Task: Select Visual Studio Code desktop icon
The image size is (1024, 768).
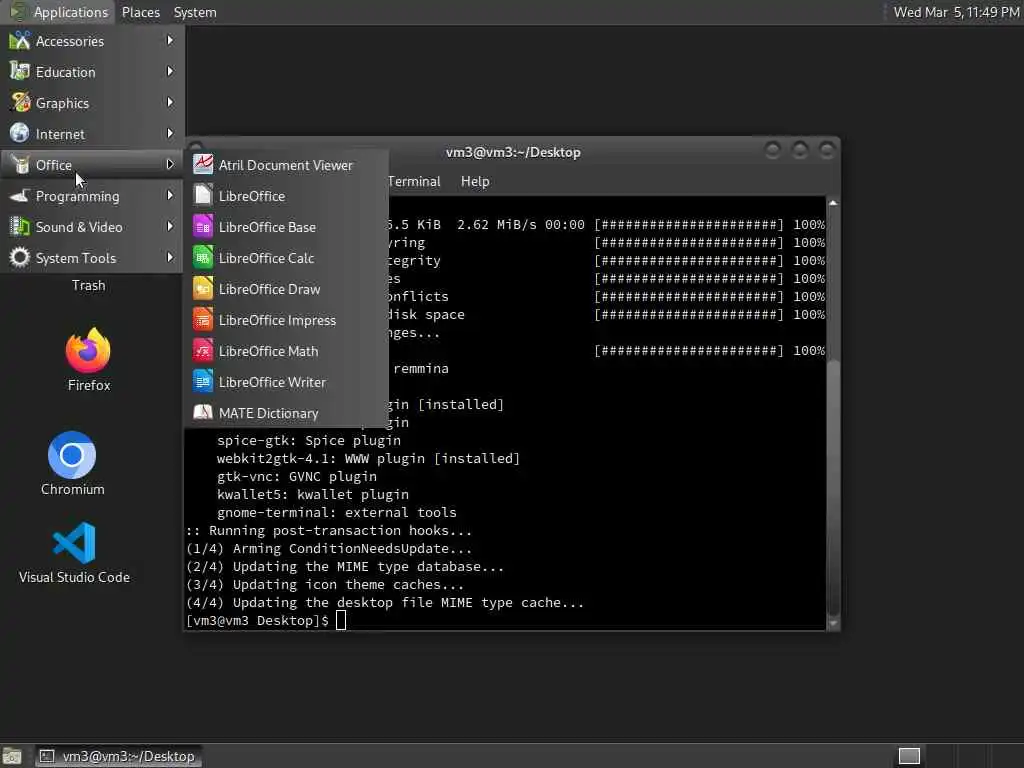Action: (74, 552)
